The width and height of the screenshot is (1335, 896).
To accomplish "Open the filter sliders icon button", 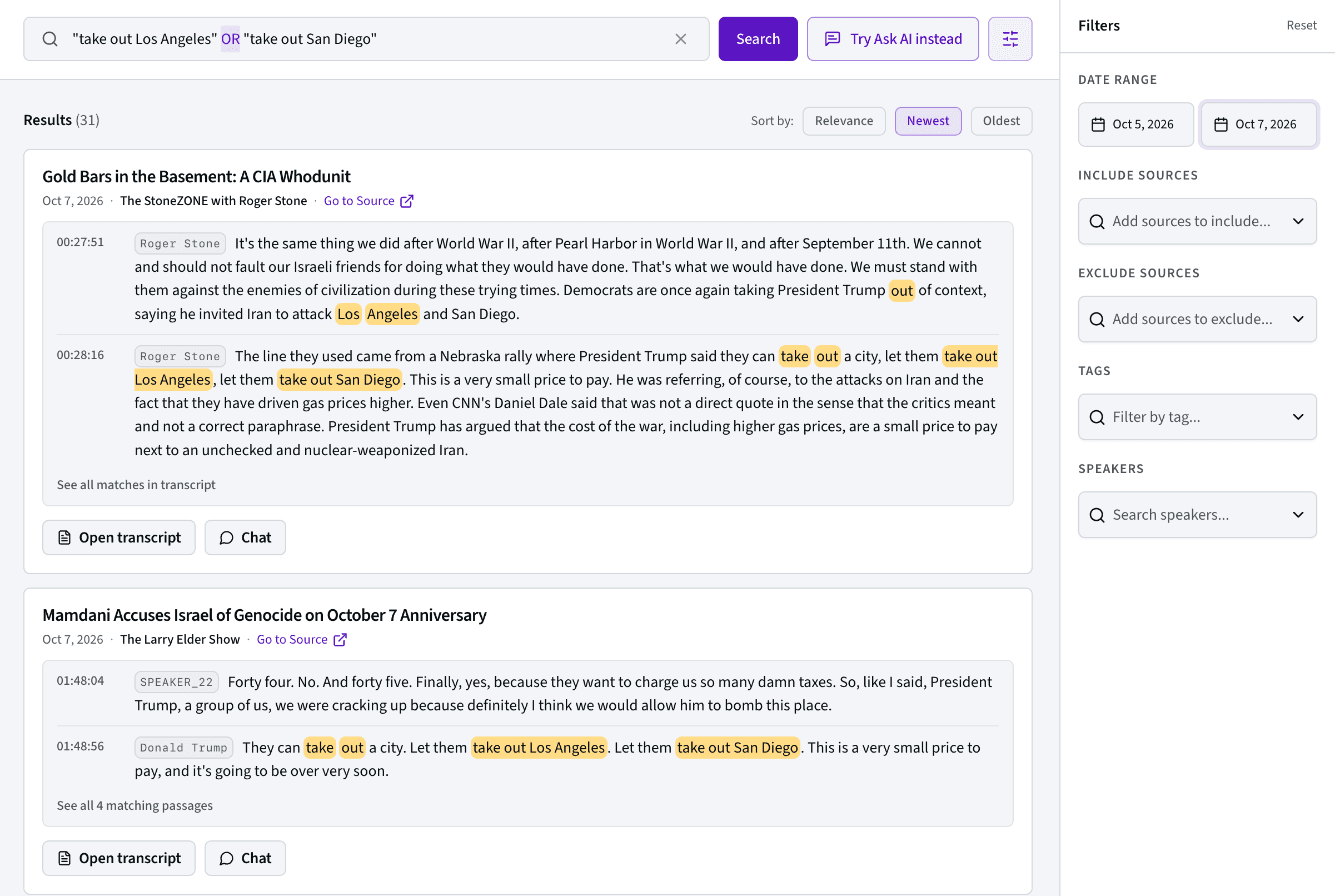I will [x=1010, y=39].
